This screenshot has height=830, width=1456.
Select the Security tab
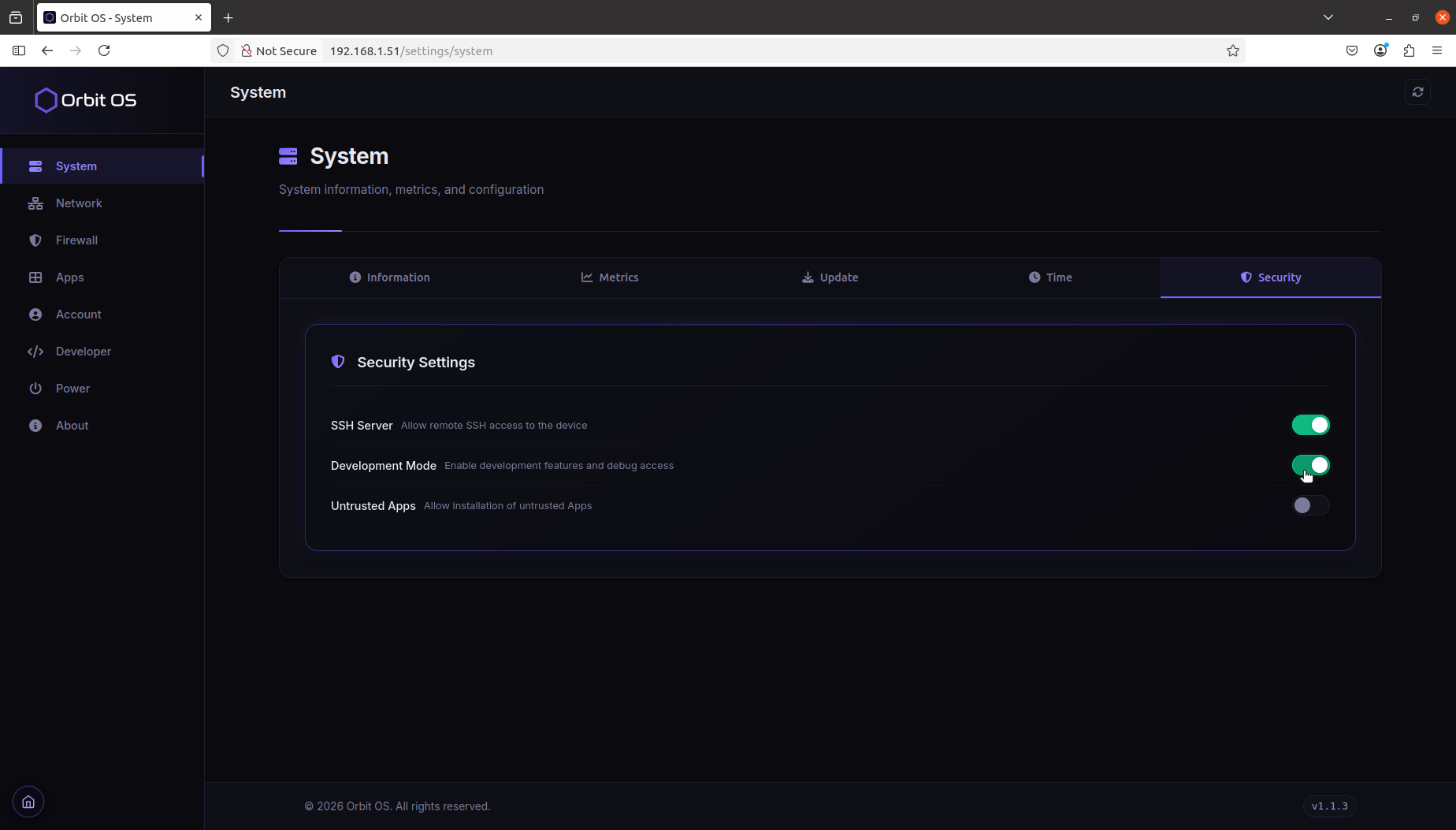click(x=1270, y=277)
